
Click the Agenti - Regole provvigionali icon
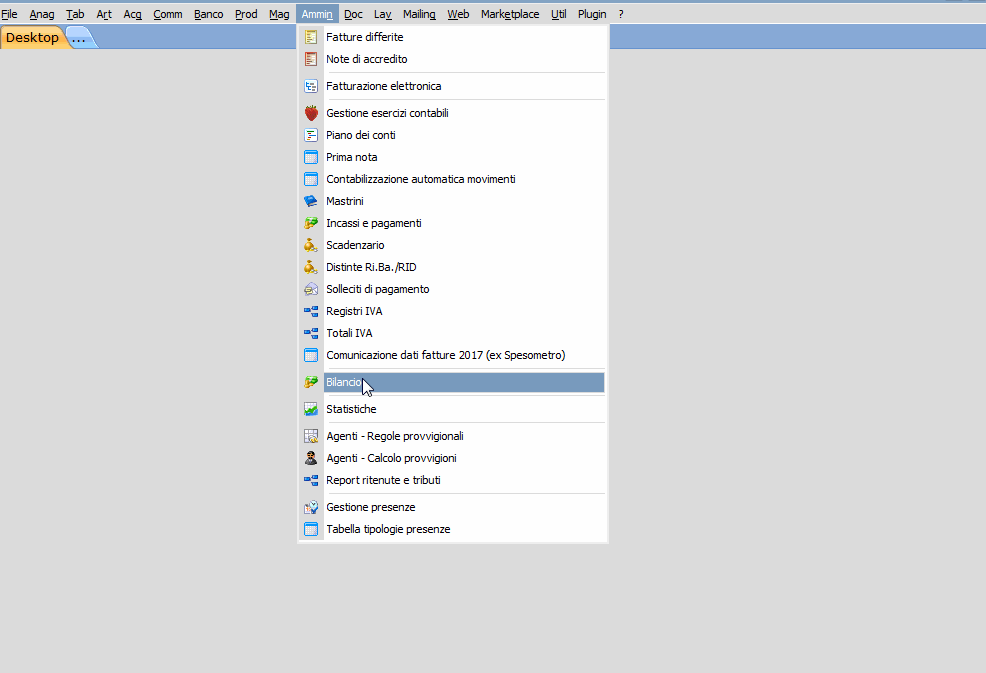311,437
